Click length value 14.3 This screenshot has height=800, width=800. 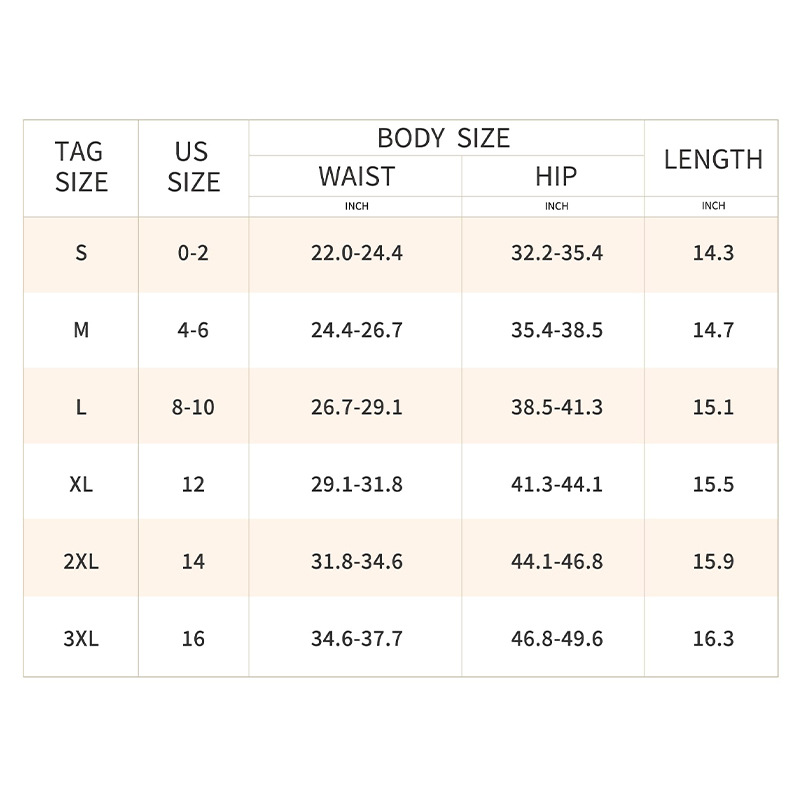[713, 253]
